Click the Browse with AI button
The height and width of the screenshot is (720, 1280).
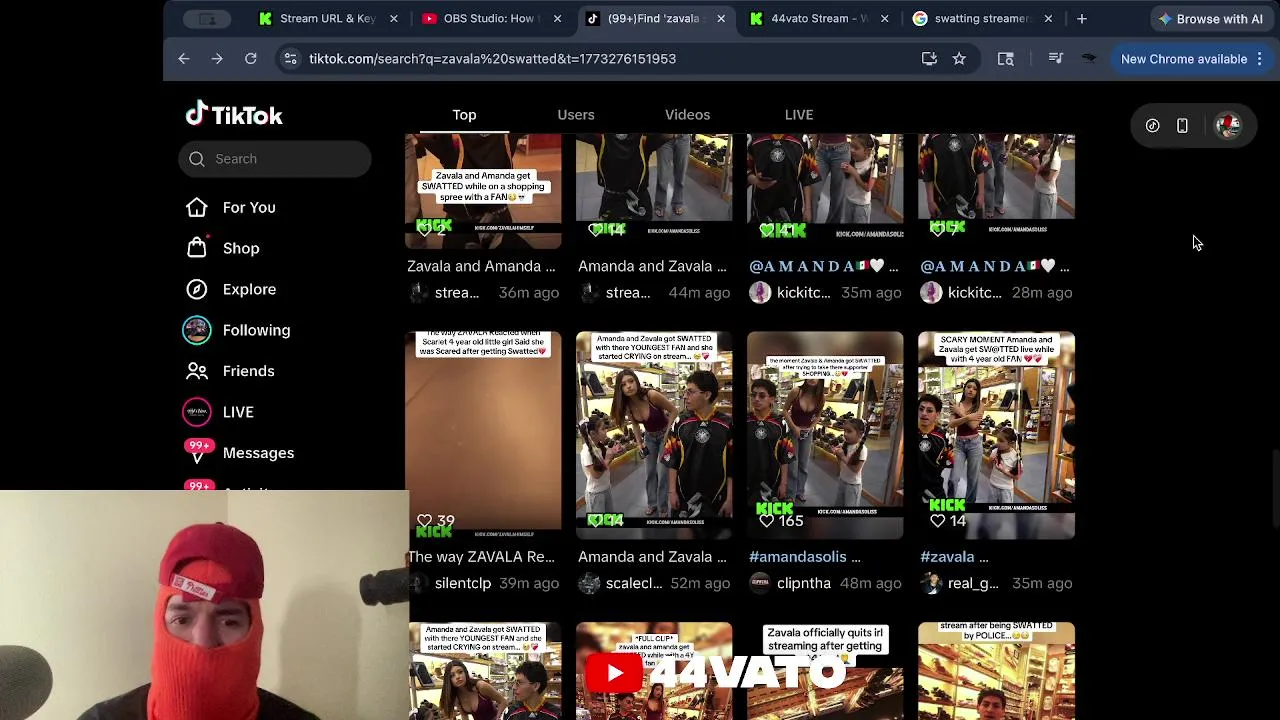(1210, 18)
